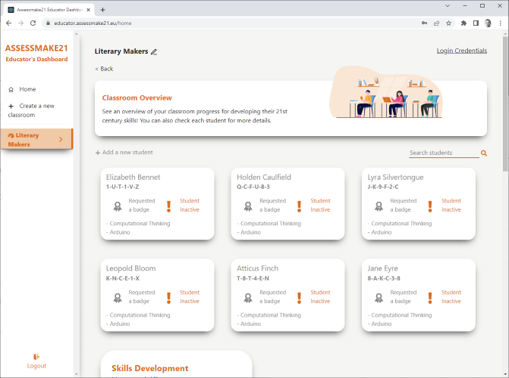509x378 pixels.
Task: Click the Logout label
Action: [x=36, y=366]
